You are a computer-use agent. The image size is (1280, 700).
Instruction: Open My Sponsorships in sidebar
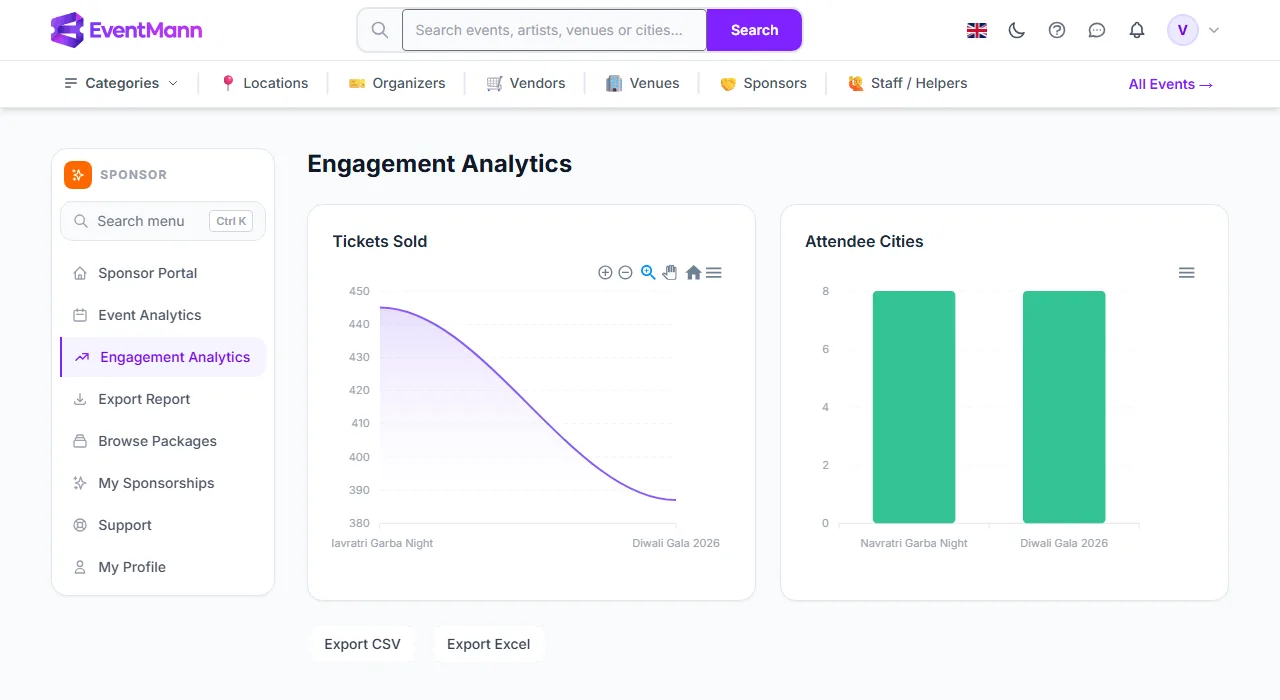(163, 483)
